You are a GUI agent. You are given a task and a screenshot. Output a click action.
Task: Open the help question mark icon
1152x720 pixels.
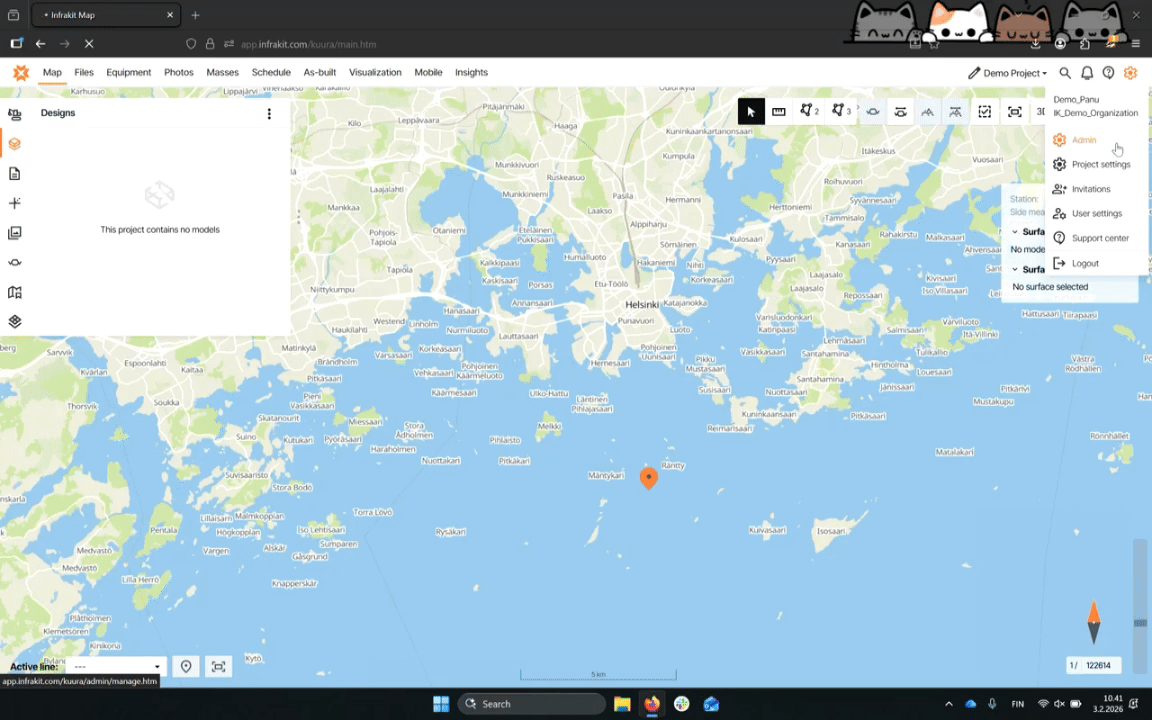pyautogui.click(x=1108, y=73)
